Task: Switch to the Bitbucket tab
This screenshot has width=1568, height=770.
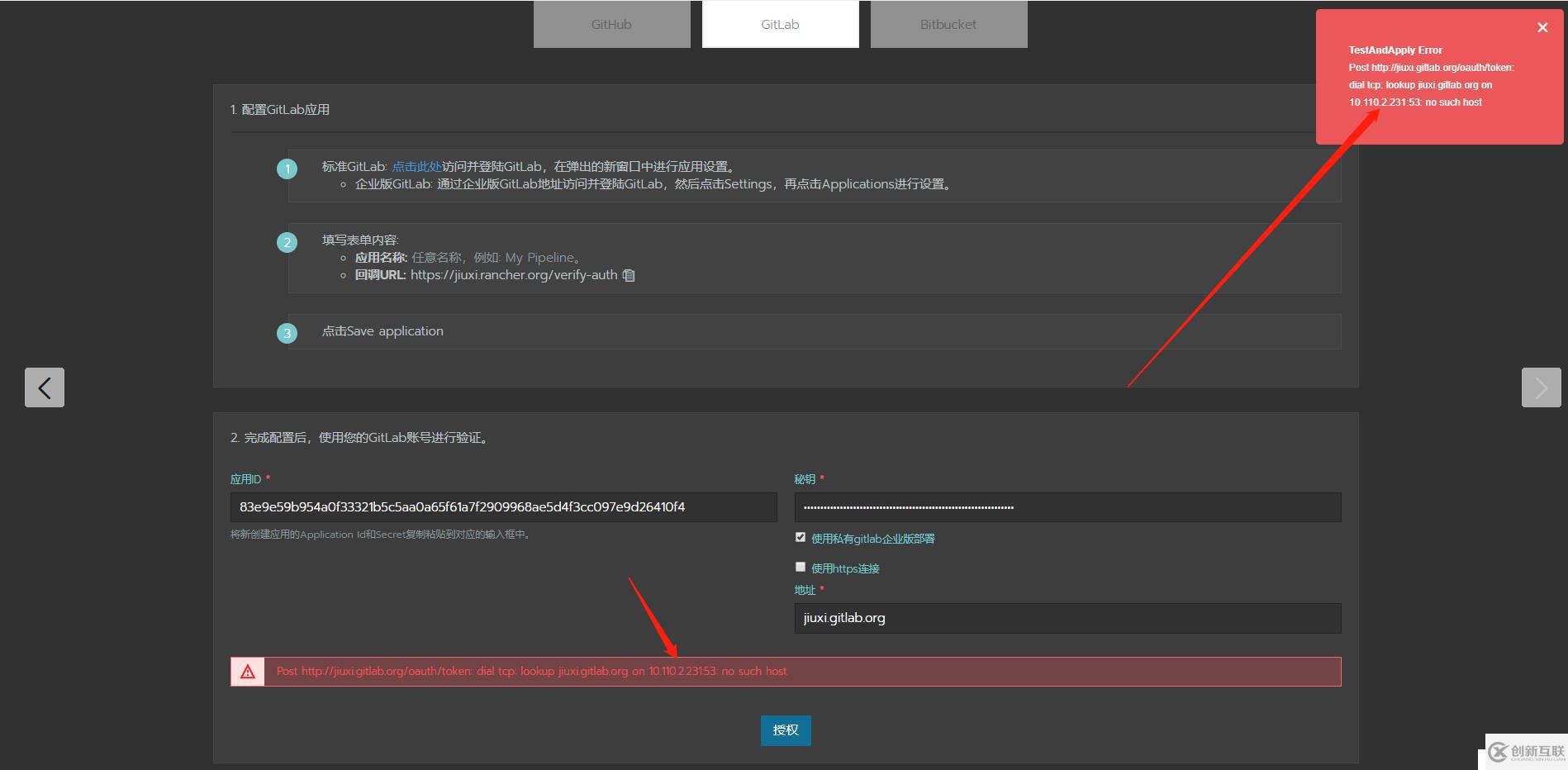Action: (x=948, y=24)
